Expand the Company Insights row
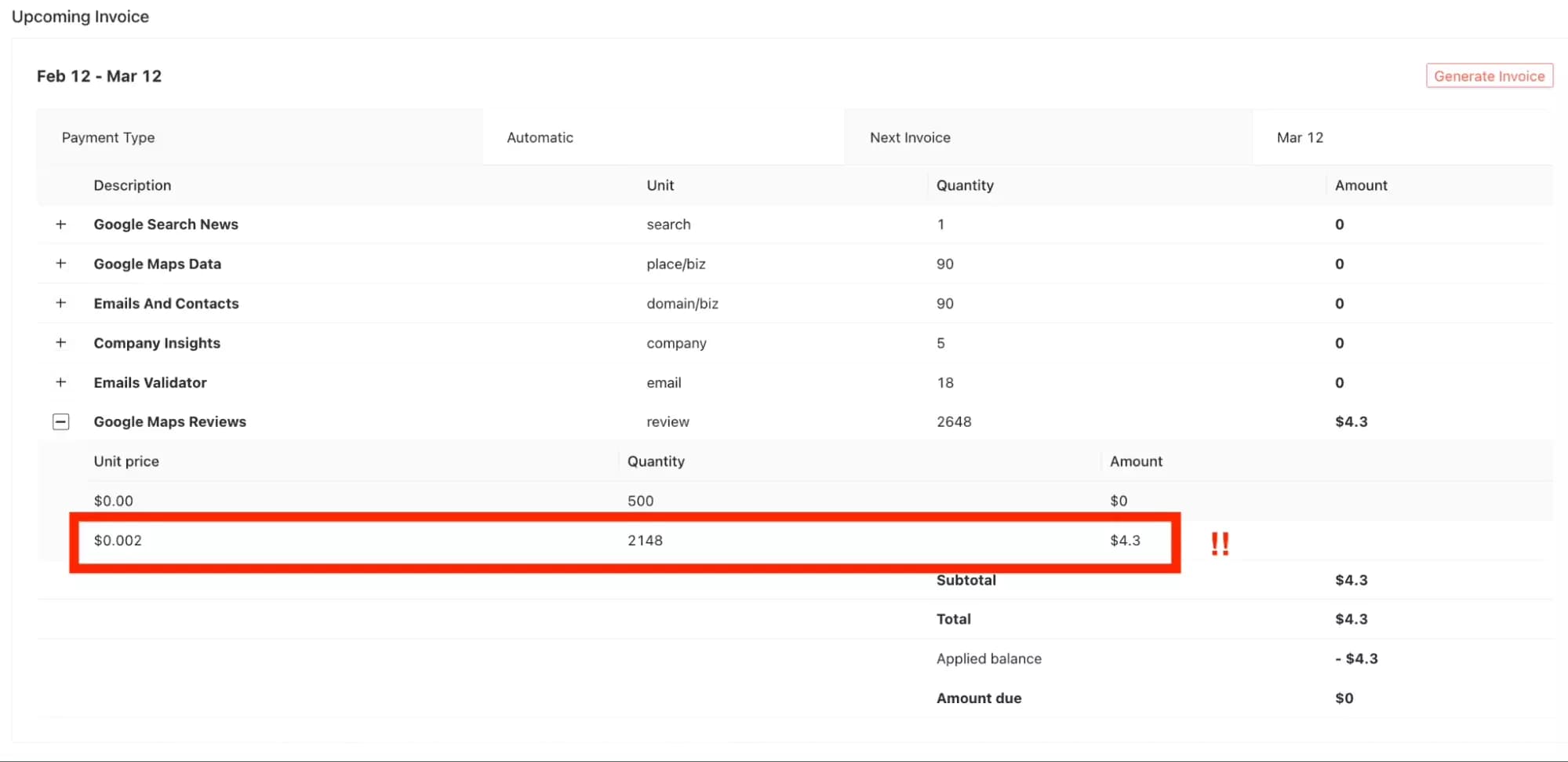The image size is (1568, 762). [61, 343]
